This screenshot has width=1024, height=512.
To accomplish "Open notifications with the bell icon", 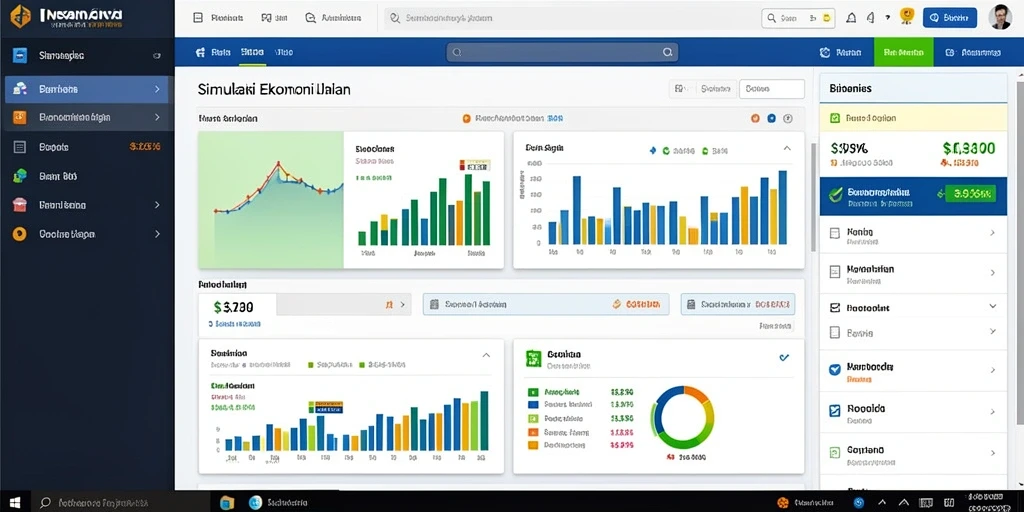I will (851, 18).
